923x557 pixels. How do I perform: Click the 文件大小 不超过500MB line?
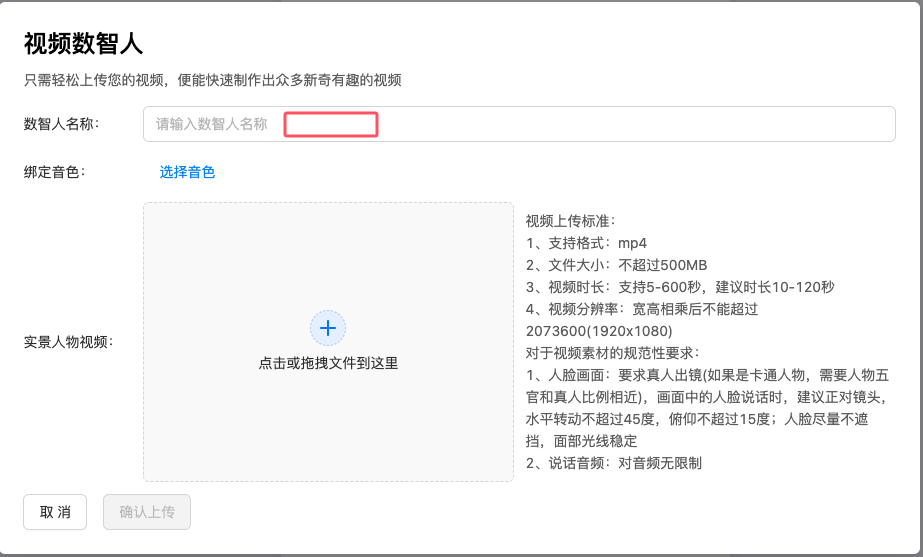point(616,265)
